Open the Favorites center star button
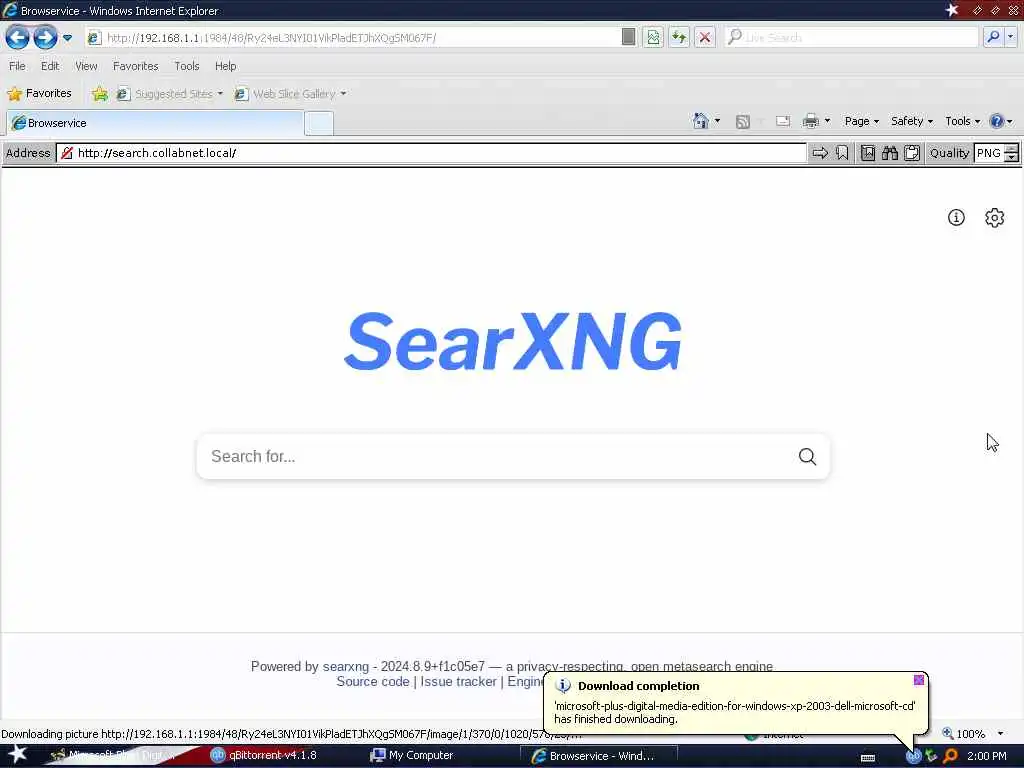 pyautogui.click(x=39, y=93)
